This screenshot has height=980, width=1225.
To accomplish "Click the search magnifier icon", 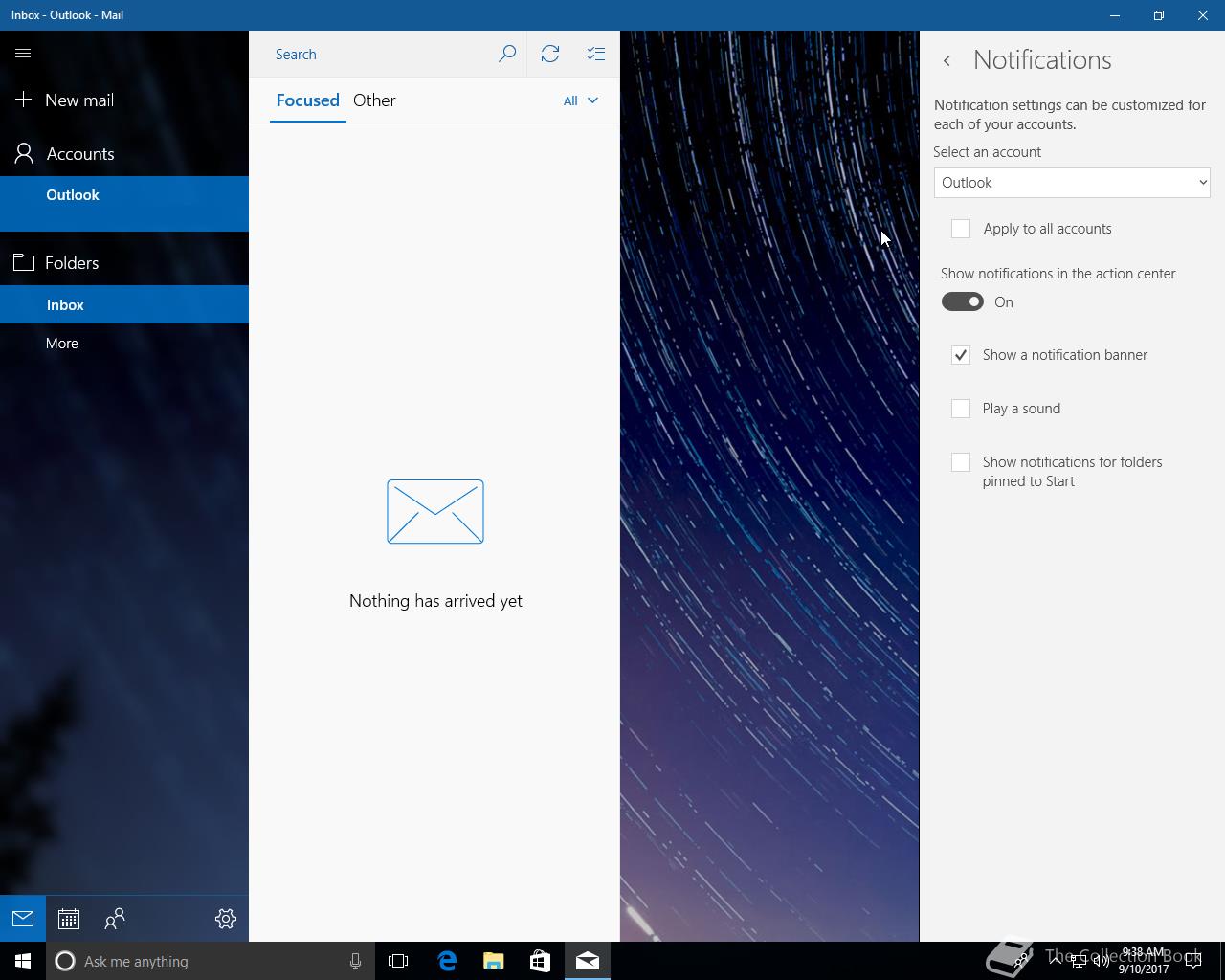I will [507, 54].
